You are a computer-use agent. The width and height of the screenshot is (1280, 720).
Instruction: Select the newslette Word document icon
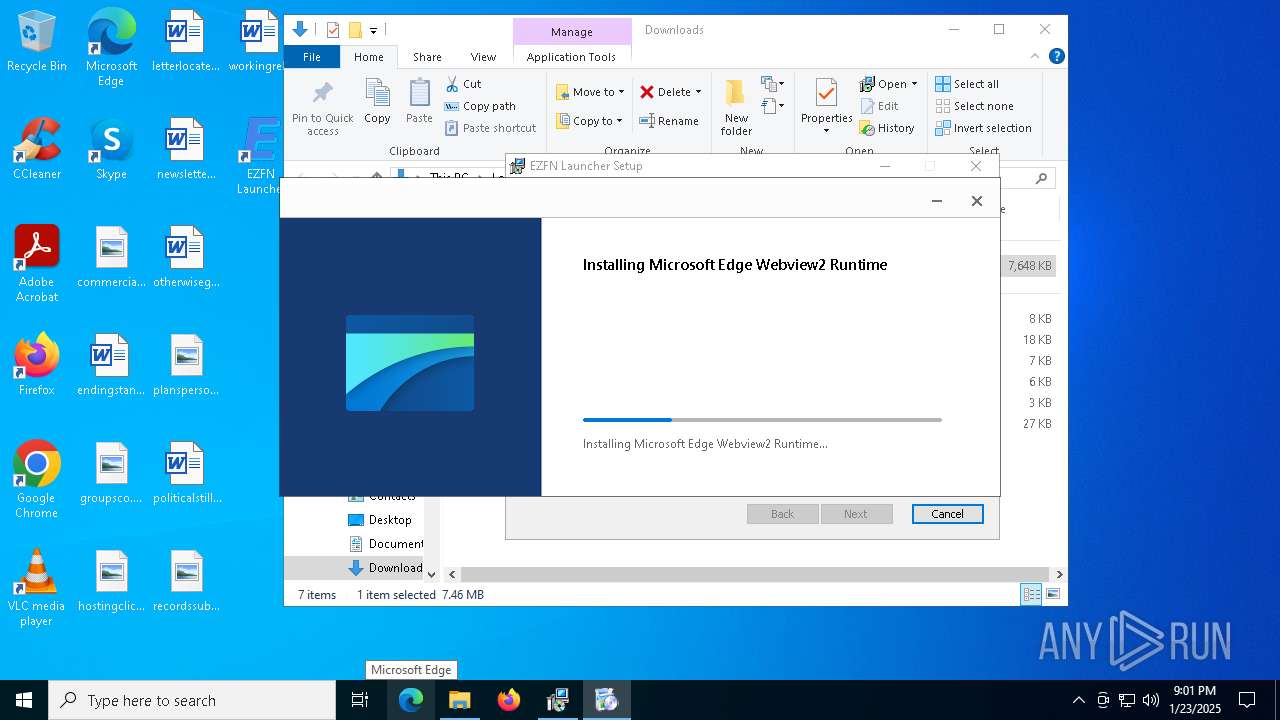[x=185, y=148]
